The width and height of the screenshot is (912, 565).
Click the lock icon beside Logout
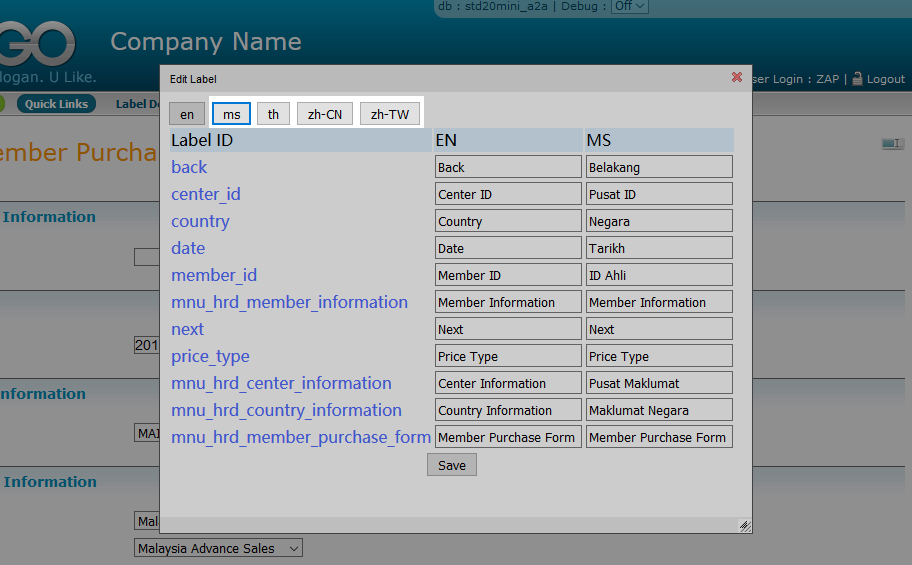tap(857, 79)
